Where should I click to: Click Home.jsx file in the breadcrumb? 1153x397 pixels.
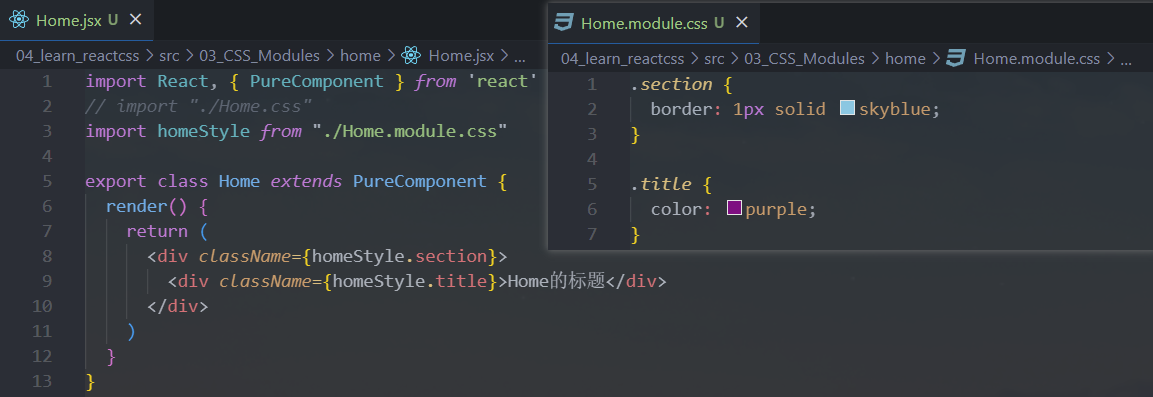click(x=462, y=56)
